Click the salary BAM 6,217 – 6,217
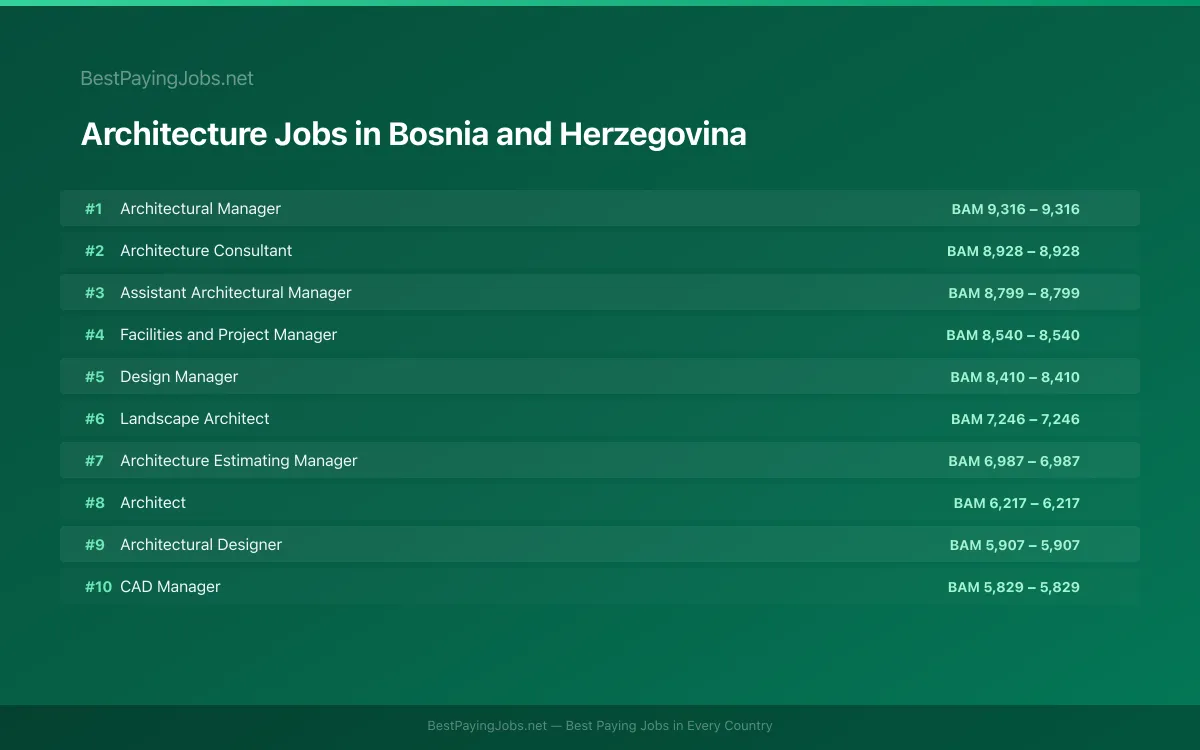Image resolution: width=1200 pixels, height=750 pixels. click(x=1017, y=503)
